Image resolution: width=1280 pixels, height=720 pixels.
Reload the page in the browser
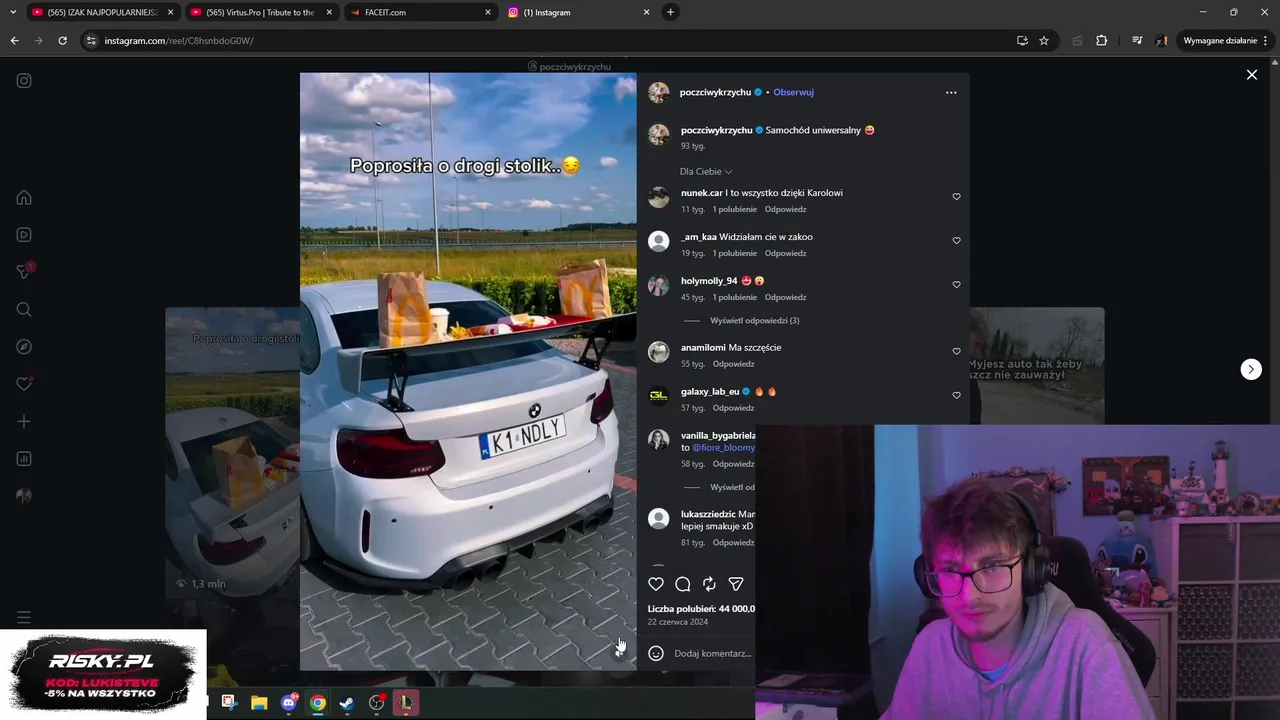pyautogui.click(x=62, y=41)
